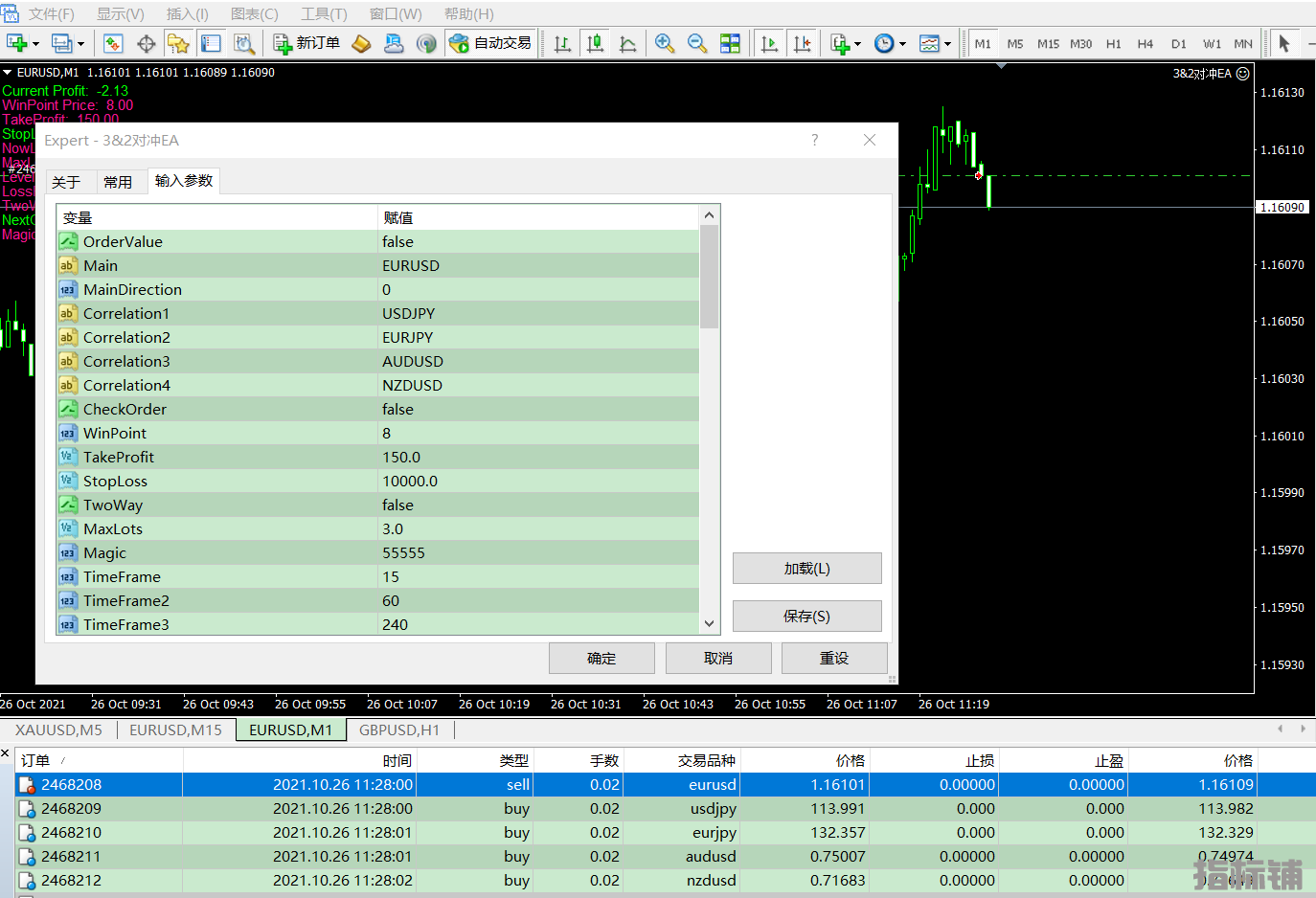
Task: Expand the templates dropdown arrow
Action: [947, 44]
